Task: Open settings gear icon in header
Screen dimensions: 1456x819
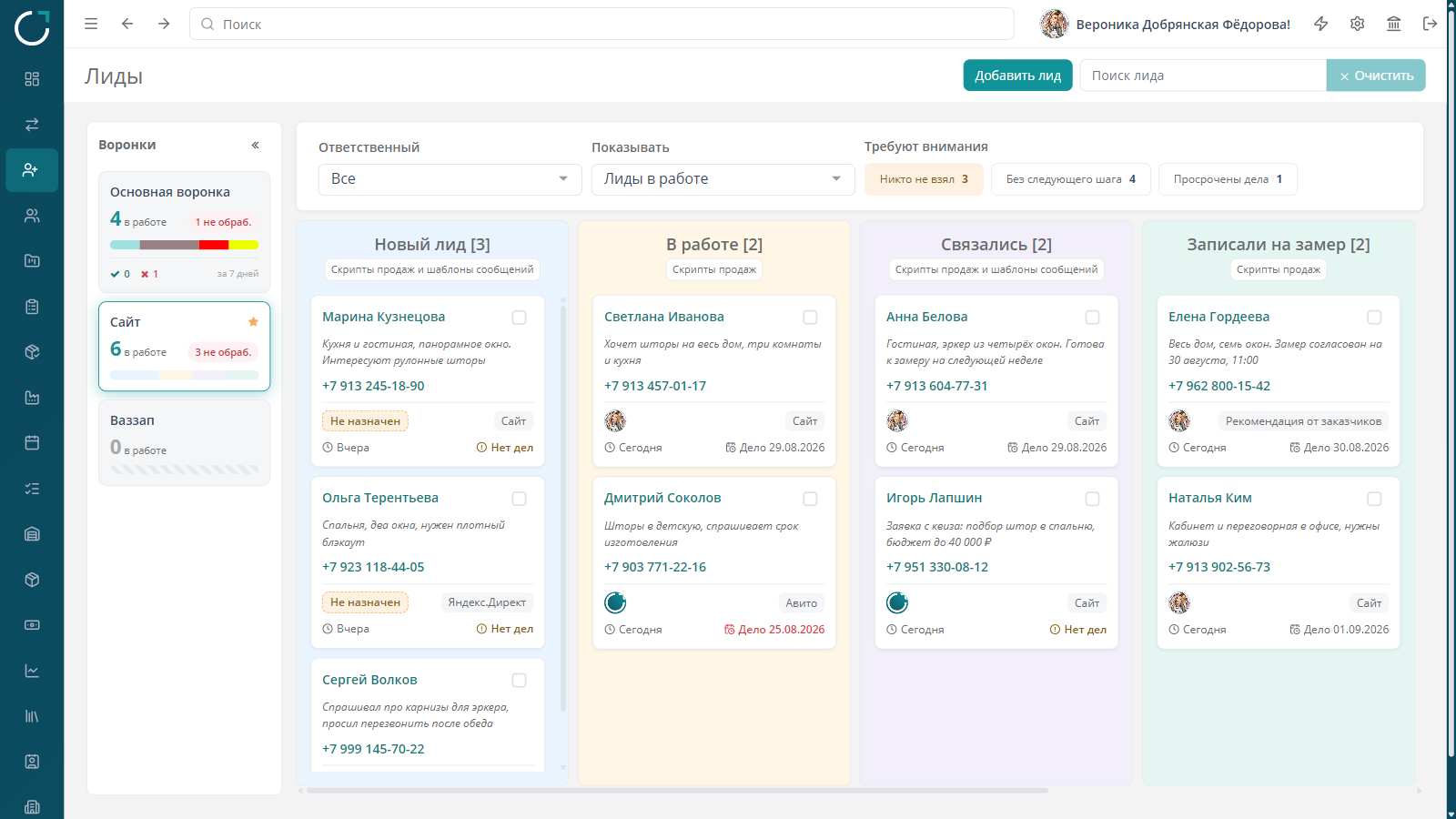Action: click(1358, 24)
